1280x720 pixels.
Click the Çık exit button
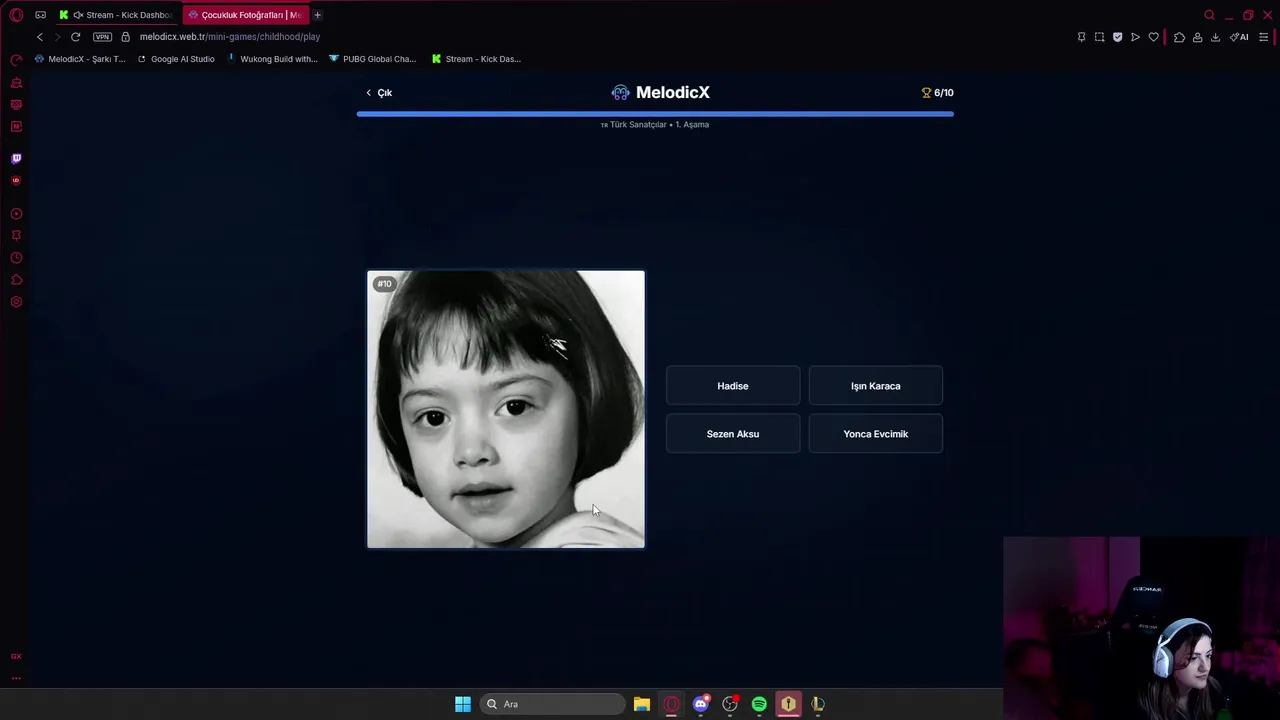click(x=379, y=92)
